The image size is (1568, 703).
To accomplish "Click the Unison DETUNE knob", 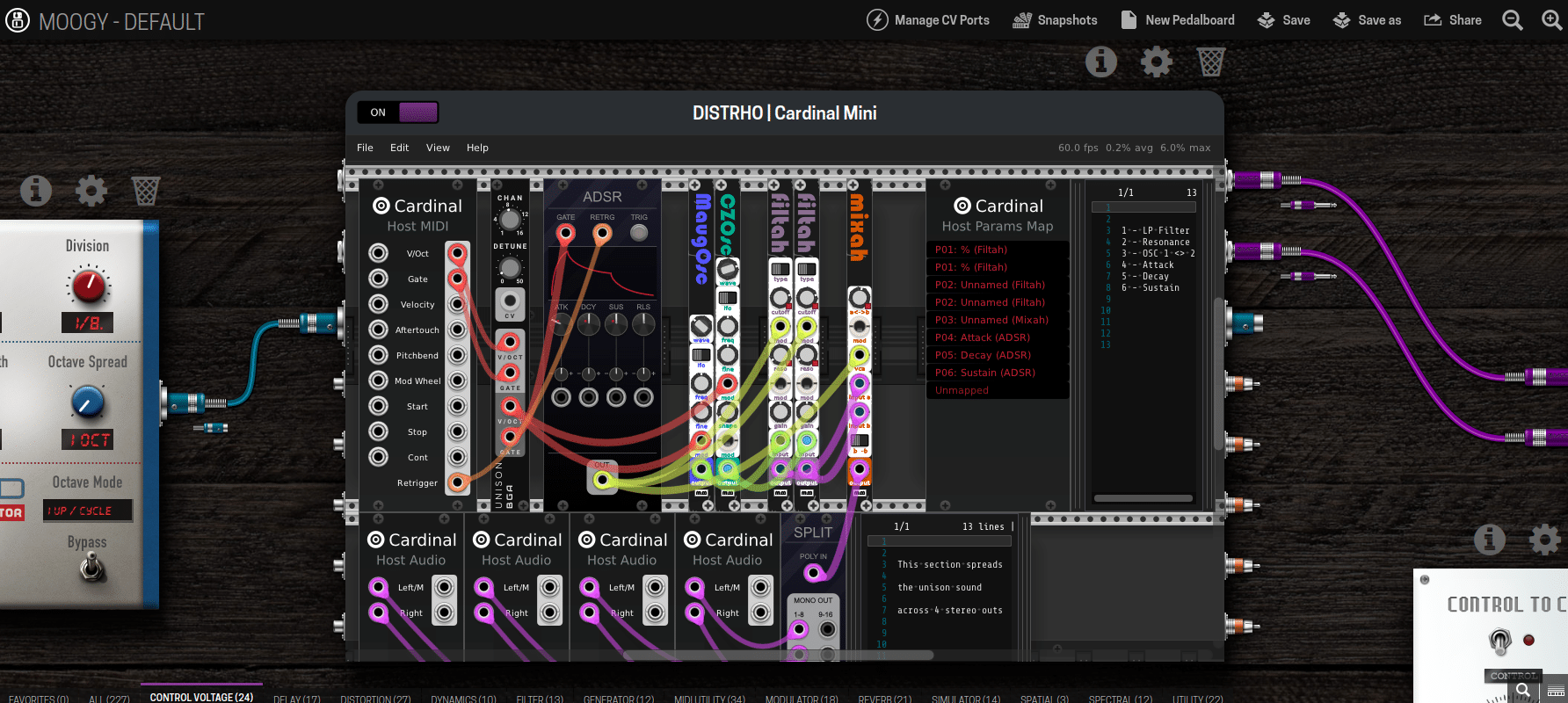I will pyautogui.click(x=510, y=267).
